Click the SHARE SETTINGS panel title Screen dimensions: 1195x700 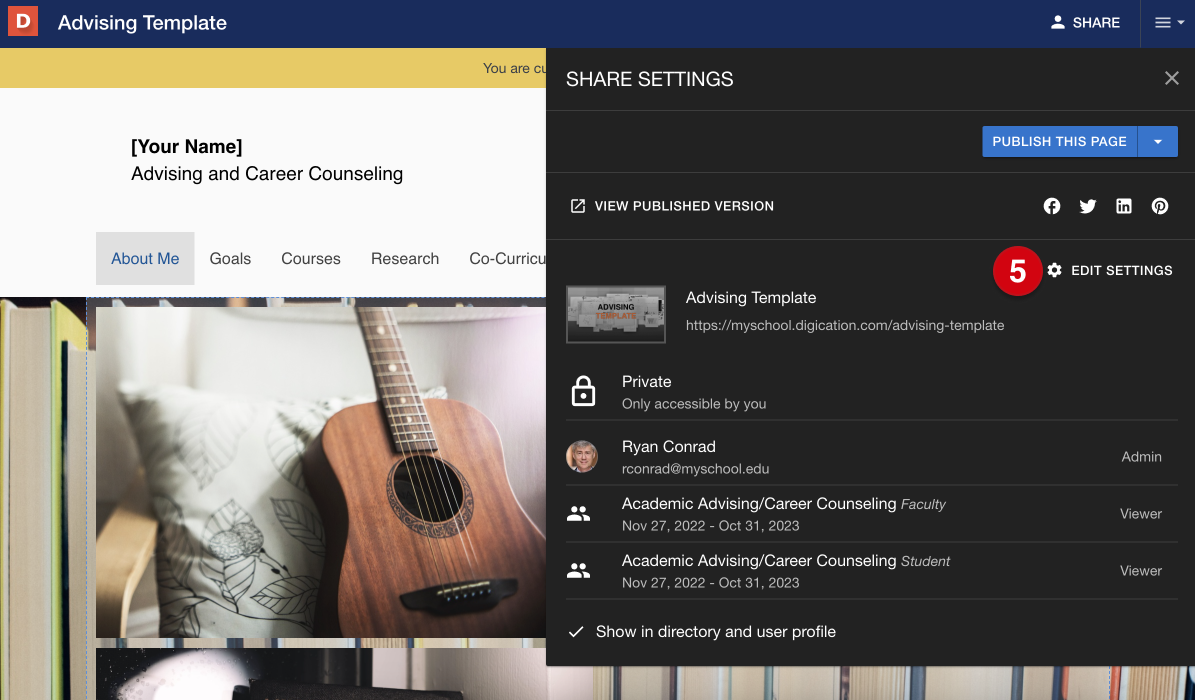click(649, 79)
